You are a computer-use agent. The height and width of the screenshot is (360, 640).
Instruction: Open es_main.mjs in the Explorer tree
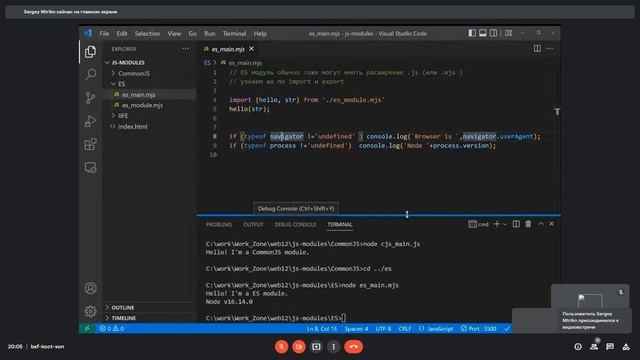tap(138, 94)
